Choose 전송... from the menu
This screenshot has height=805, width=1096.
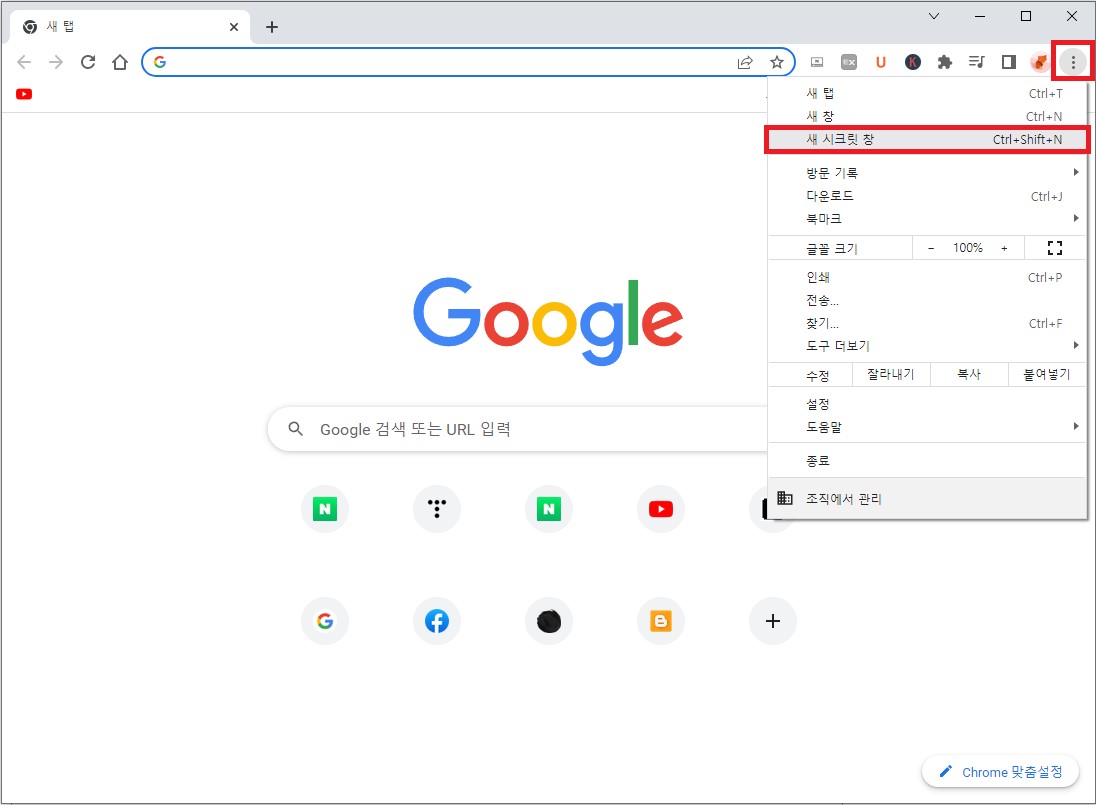(927, 300)
